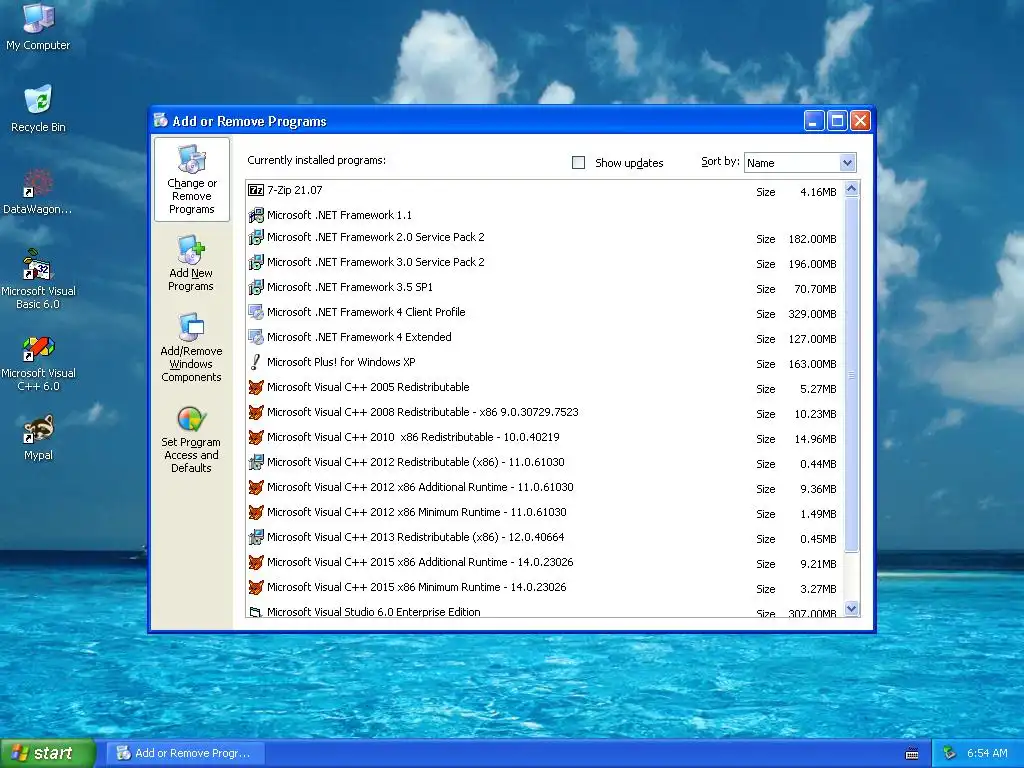Click the .NET Framework 2.0 Service Pack 2 icon
Image resolution: width=1024 pixels, height=768 pixels.
(x=256, y=237)
